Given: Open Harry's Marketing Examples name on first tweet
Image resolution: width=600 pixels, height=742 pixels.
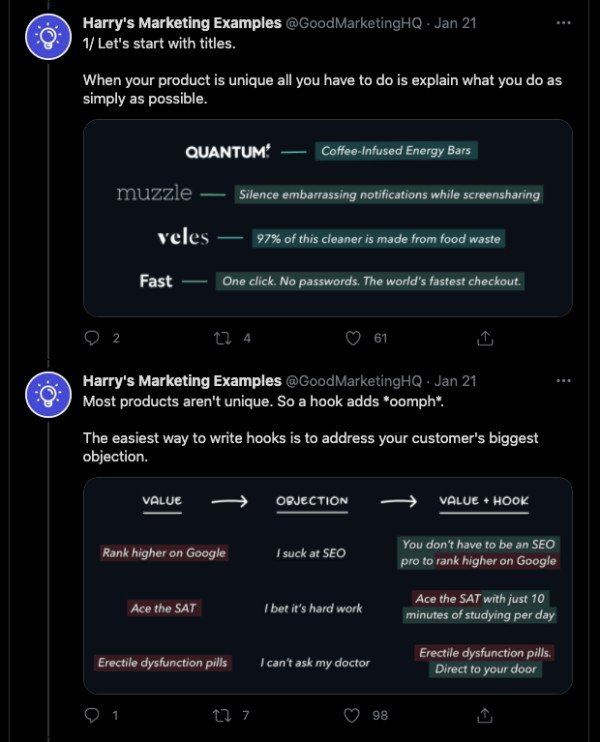Looking at the screenshot, I should [x=182, y=23].
